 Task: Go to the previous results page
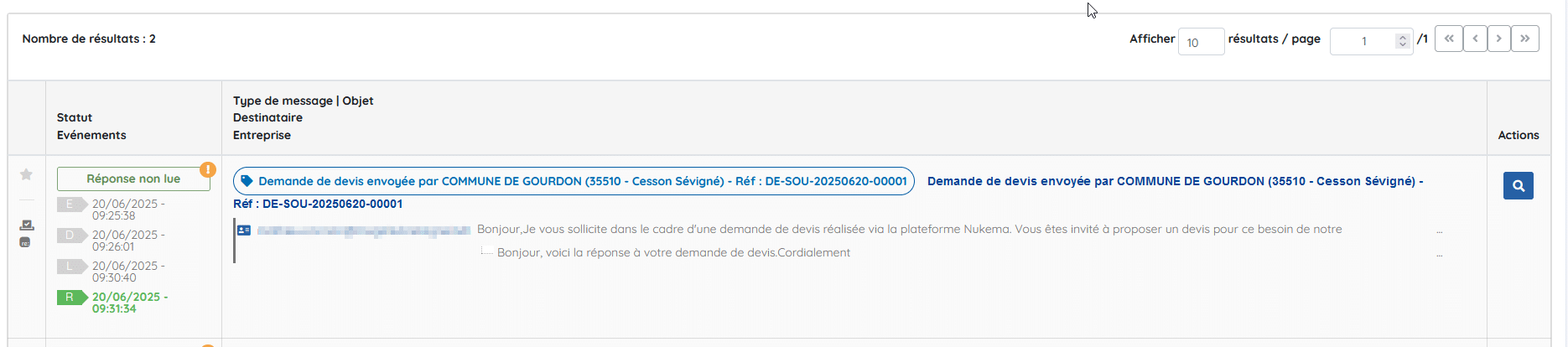coord(1475,39)
